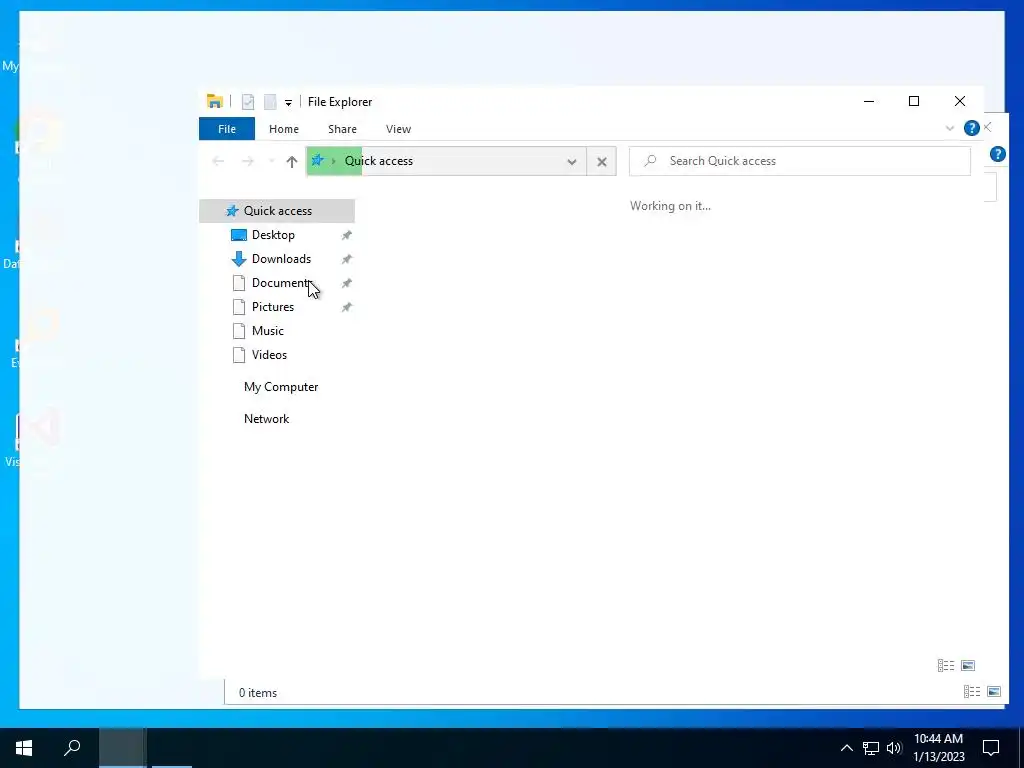
Task: Open the Windows Start menu
Action: point(24,748)
